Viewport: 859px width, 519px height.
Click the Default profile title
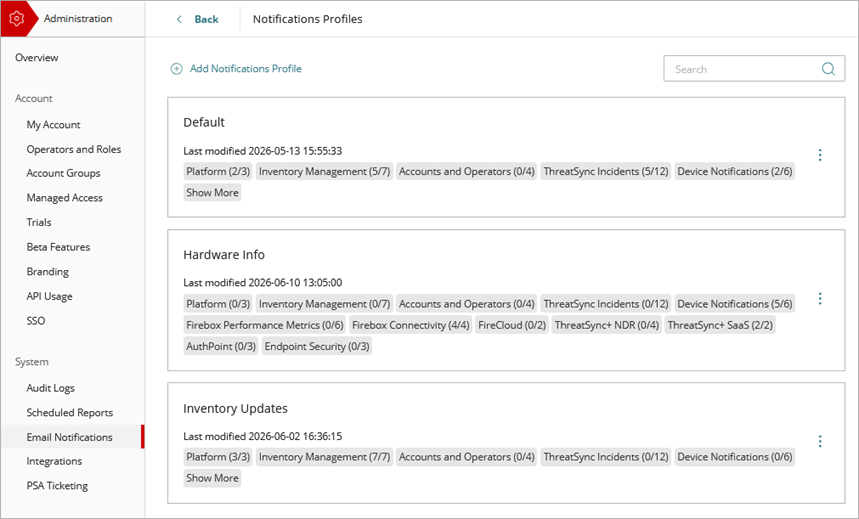click(204, 122)
